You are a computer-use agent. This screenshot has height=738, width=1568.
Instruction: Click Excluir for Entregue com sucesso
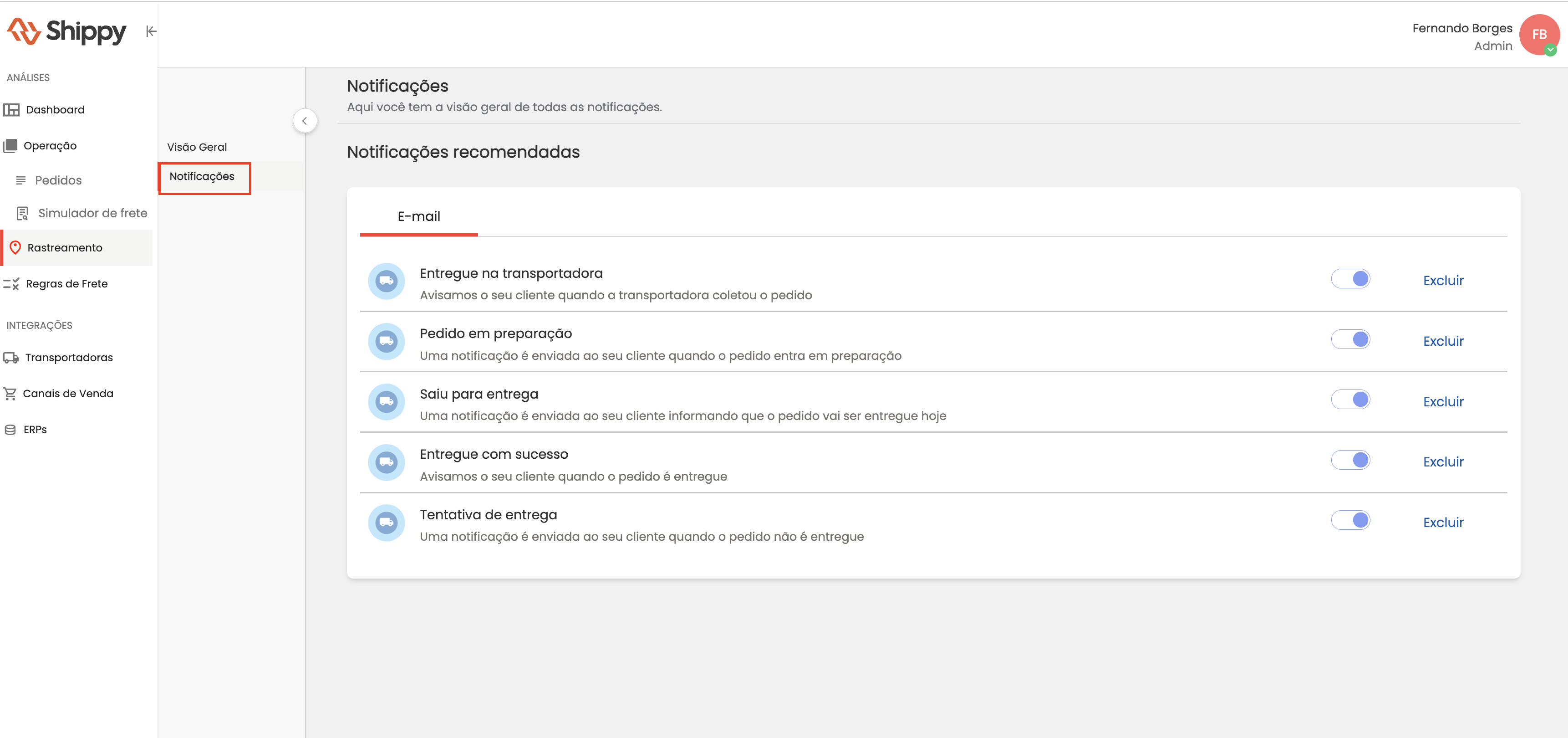pyautogui.click(x=1443, y=461)
